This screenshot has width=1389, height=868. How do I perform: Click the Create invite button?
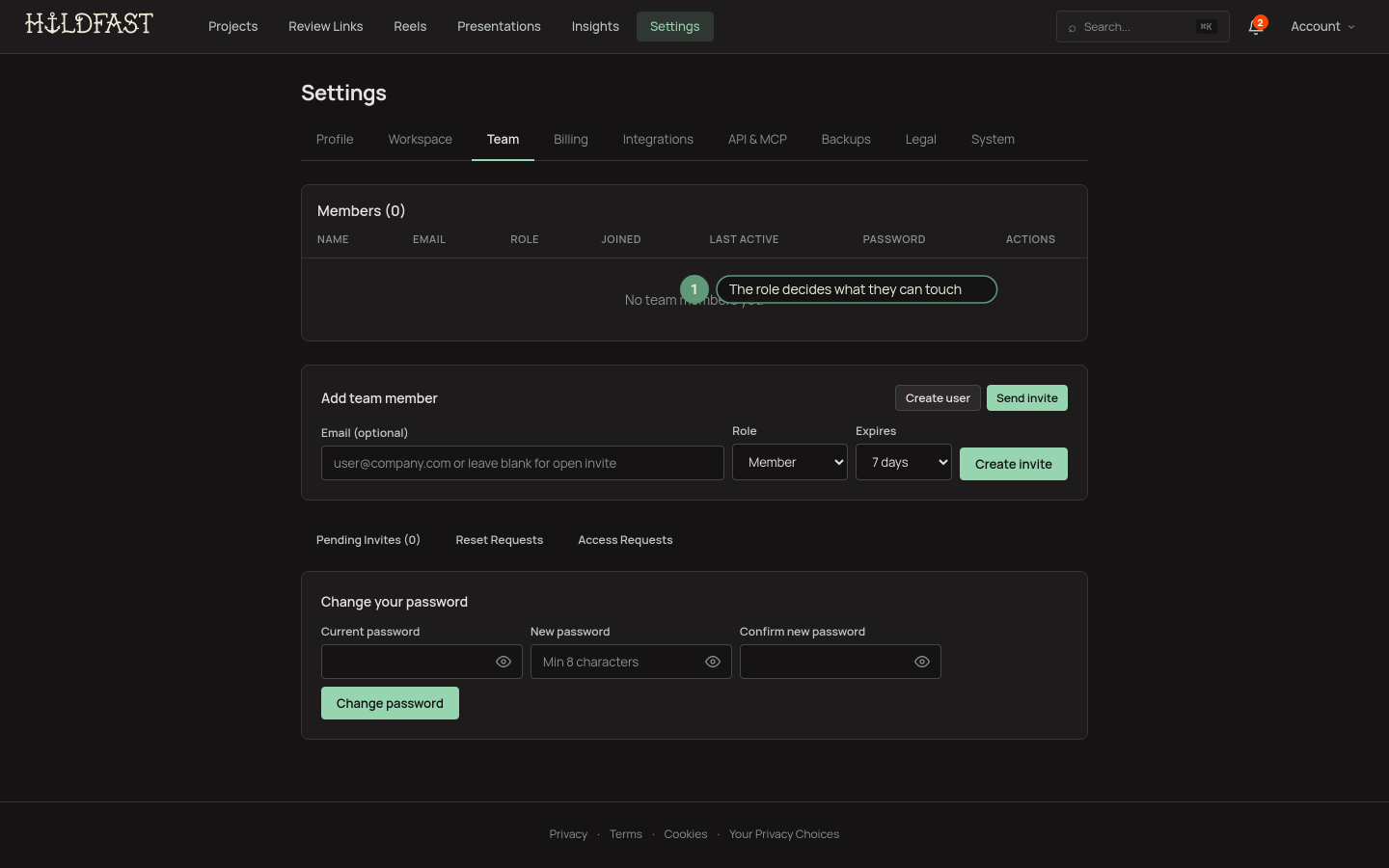click(x=1014, y=464)
